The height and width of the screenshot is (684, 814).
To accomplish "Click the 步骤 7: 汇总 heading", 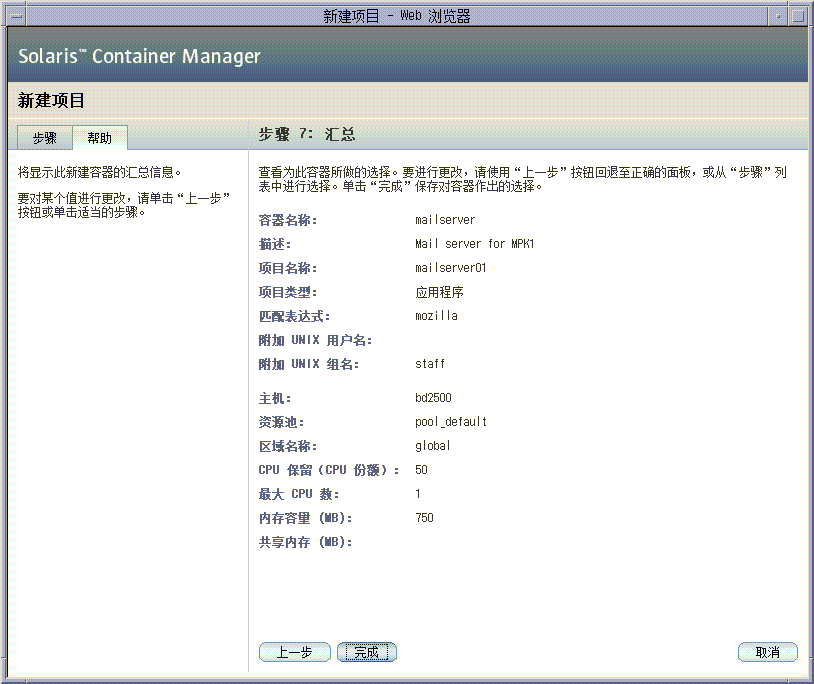I will (307, 134).
